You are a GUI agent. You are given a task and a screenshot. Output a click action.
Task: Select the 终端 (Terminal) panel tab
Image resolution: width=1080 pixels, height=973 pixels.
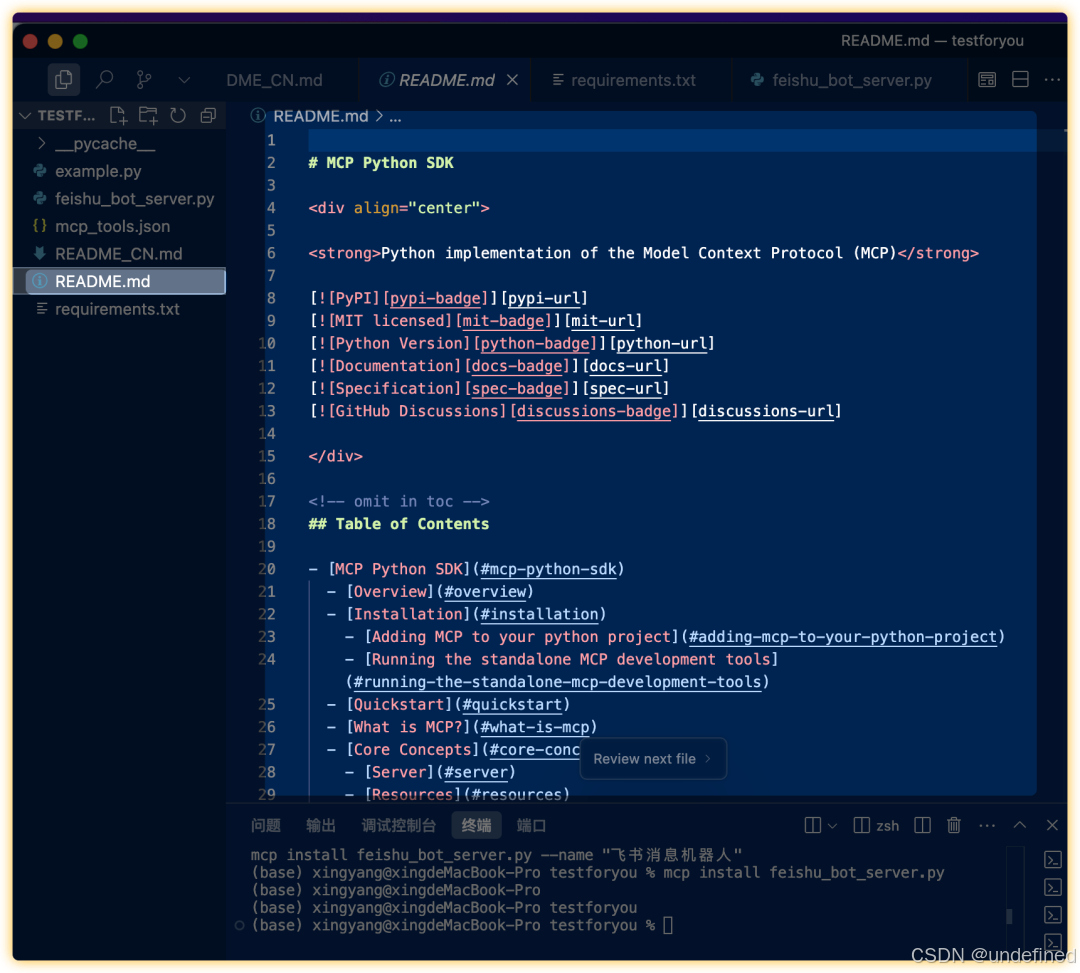[x=476, y=825]
